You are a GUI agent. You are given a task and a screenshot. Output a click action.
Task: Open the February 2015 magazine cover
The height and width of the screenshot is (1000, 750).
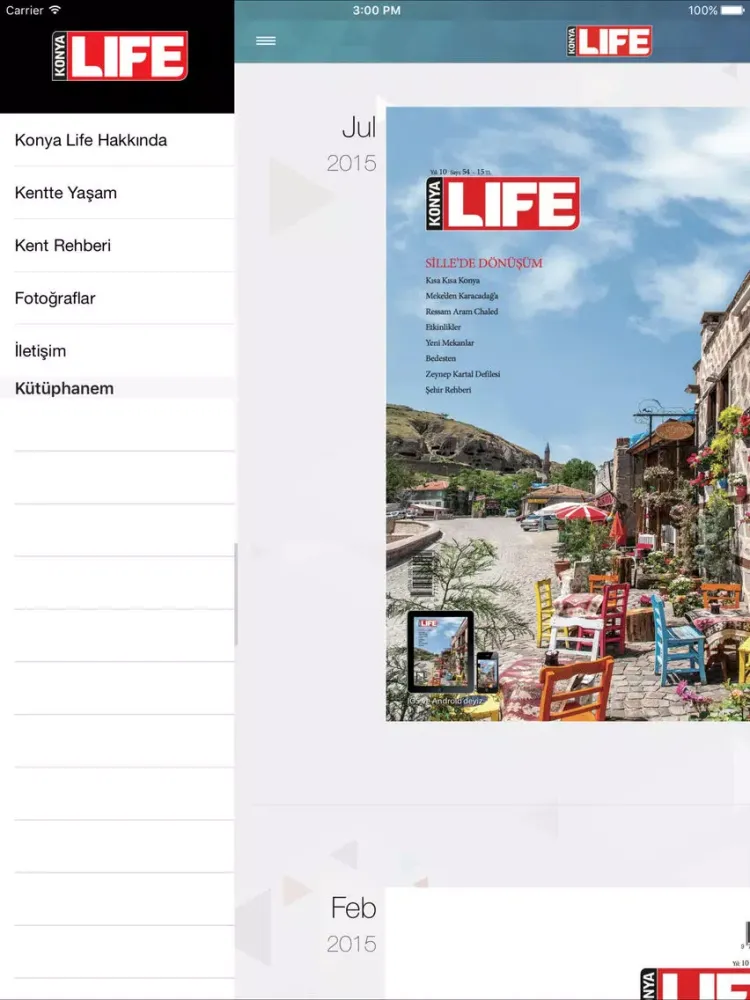click(568, 943)
